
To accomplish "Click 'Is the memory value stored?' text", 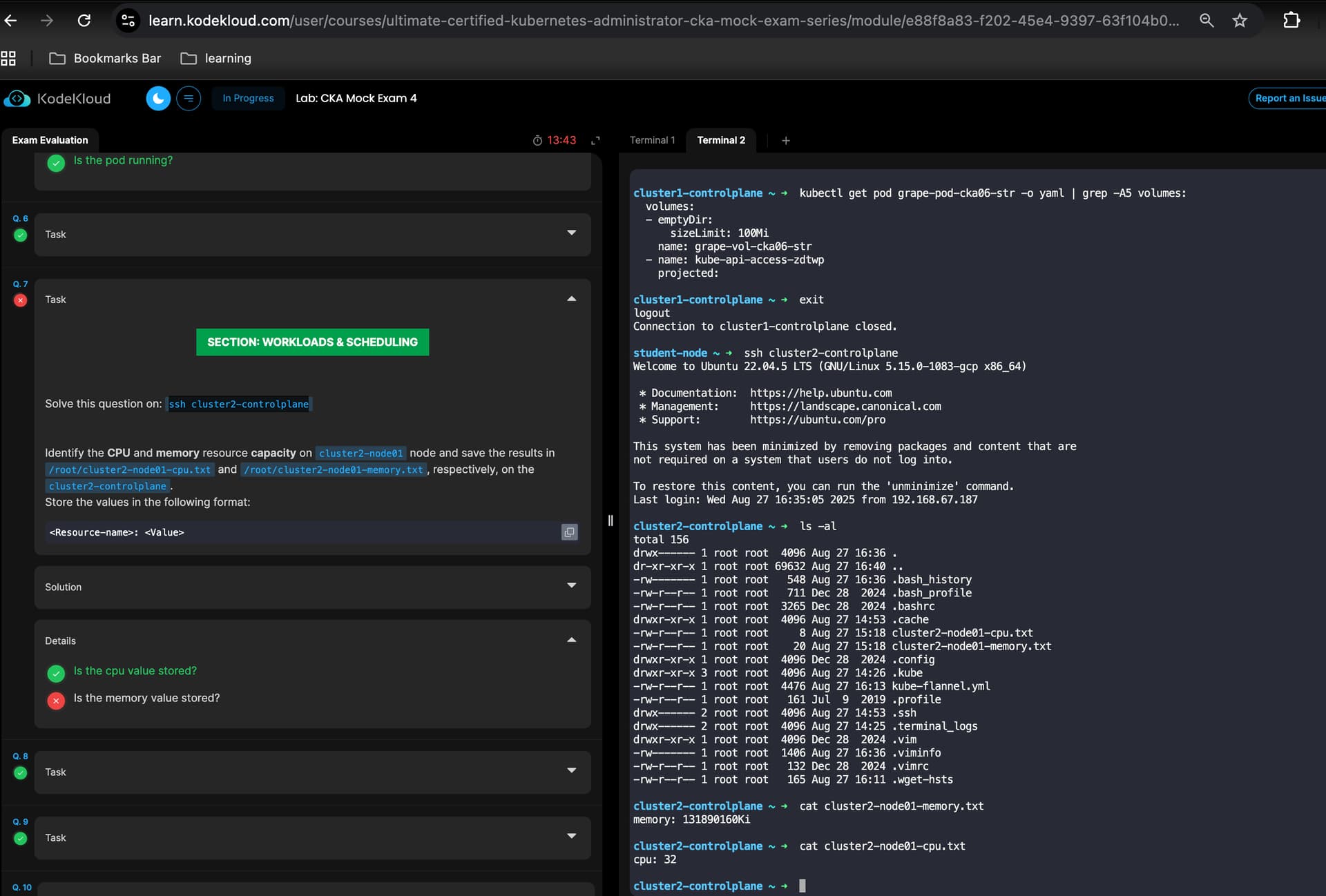I will pos(146,699).
